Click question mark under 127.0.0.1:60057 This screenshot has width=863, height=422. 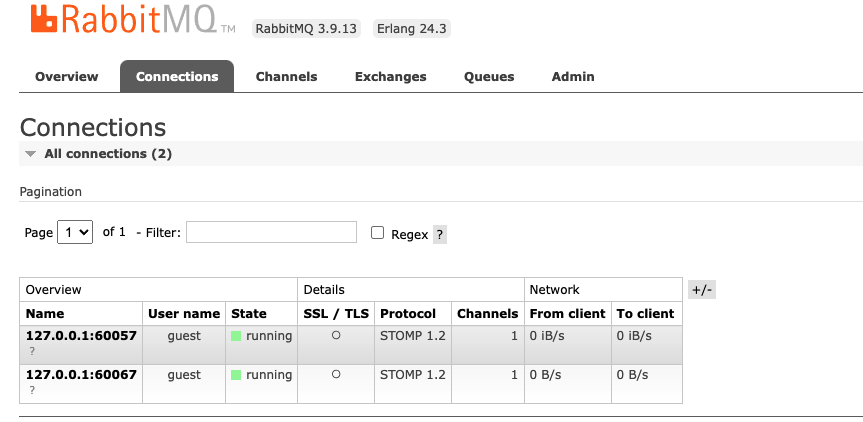[32, 351]
